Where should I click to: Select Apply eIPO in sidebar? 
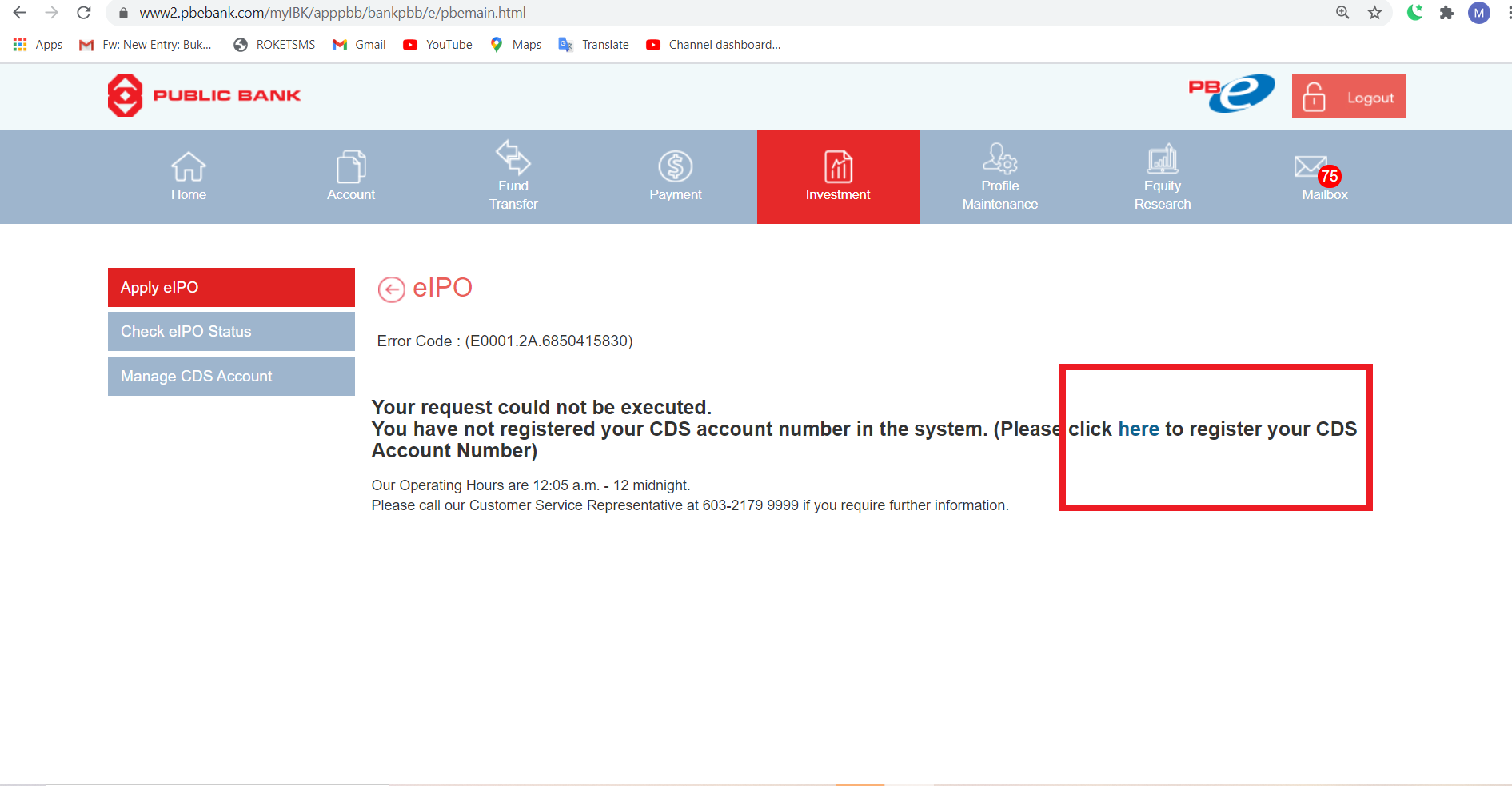(231, 287)
